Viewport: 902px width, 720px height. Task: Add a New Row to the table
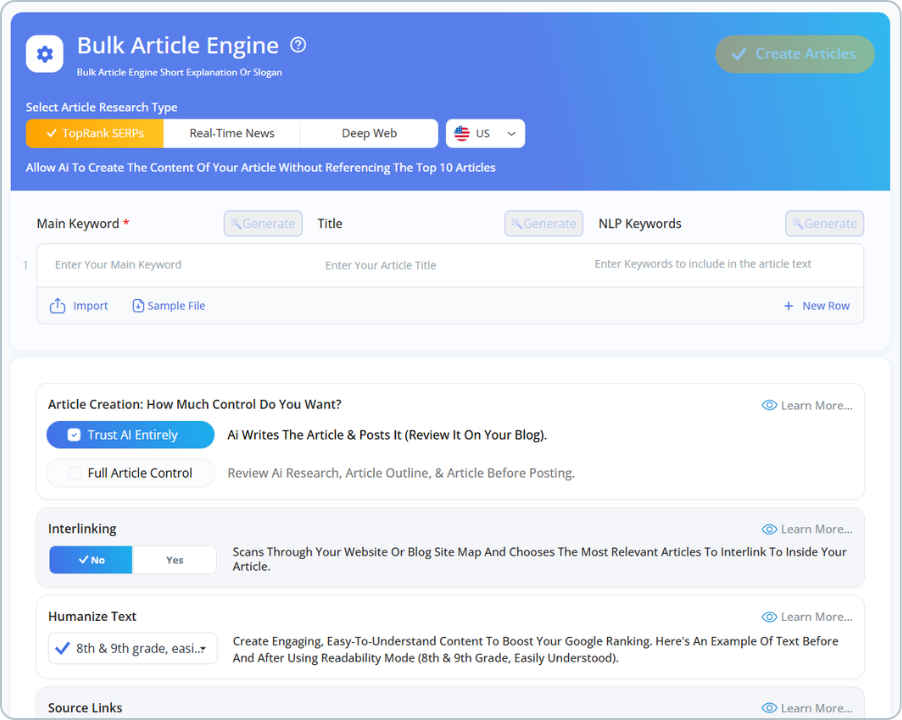816,305
